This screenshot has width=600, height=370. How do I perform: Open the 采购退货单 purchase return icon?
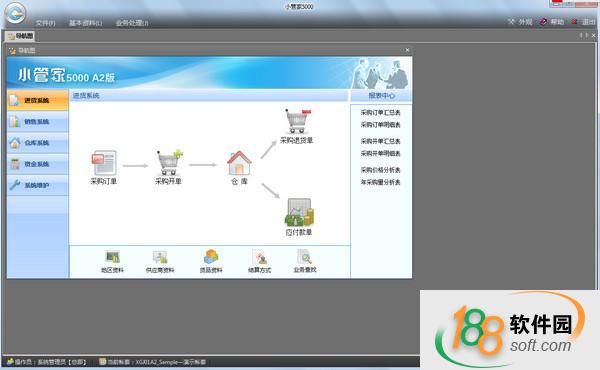point(298,121)
